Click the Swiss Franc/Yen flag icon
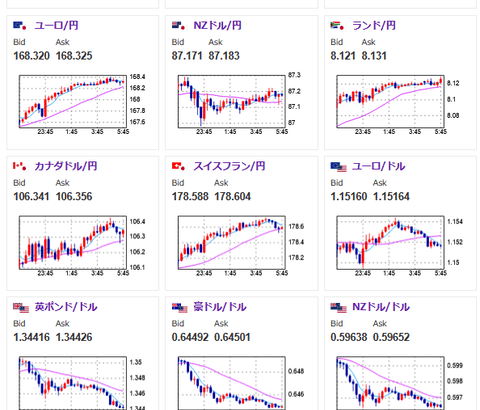The height and width of the screenshot is (410, 480). pyautogui.click(x=178, y=166)
